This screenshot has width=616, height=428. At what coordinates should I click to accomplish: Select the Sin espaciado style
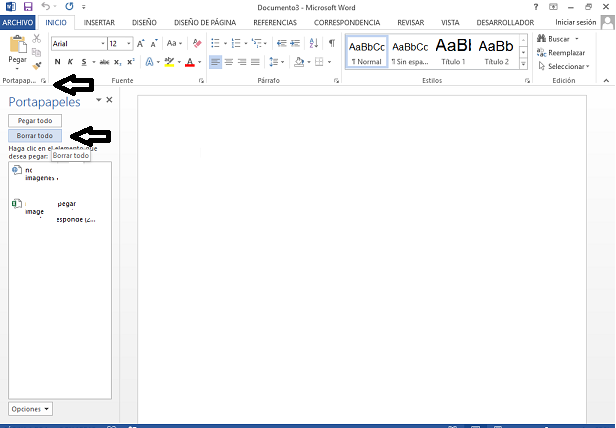pyautogui.click(x=410, y=52)
